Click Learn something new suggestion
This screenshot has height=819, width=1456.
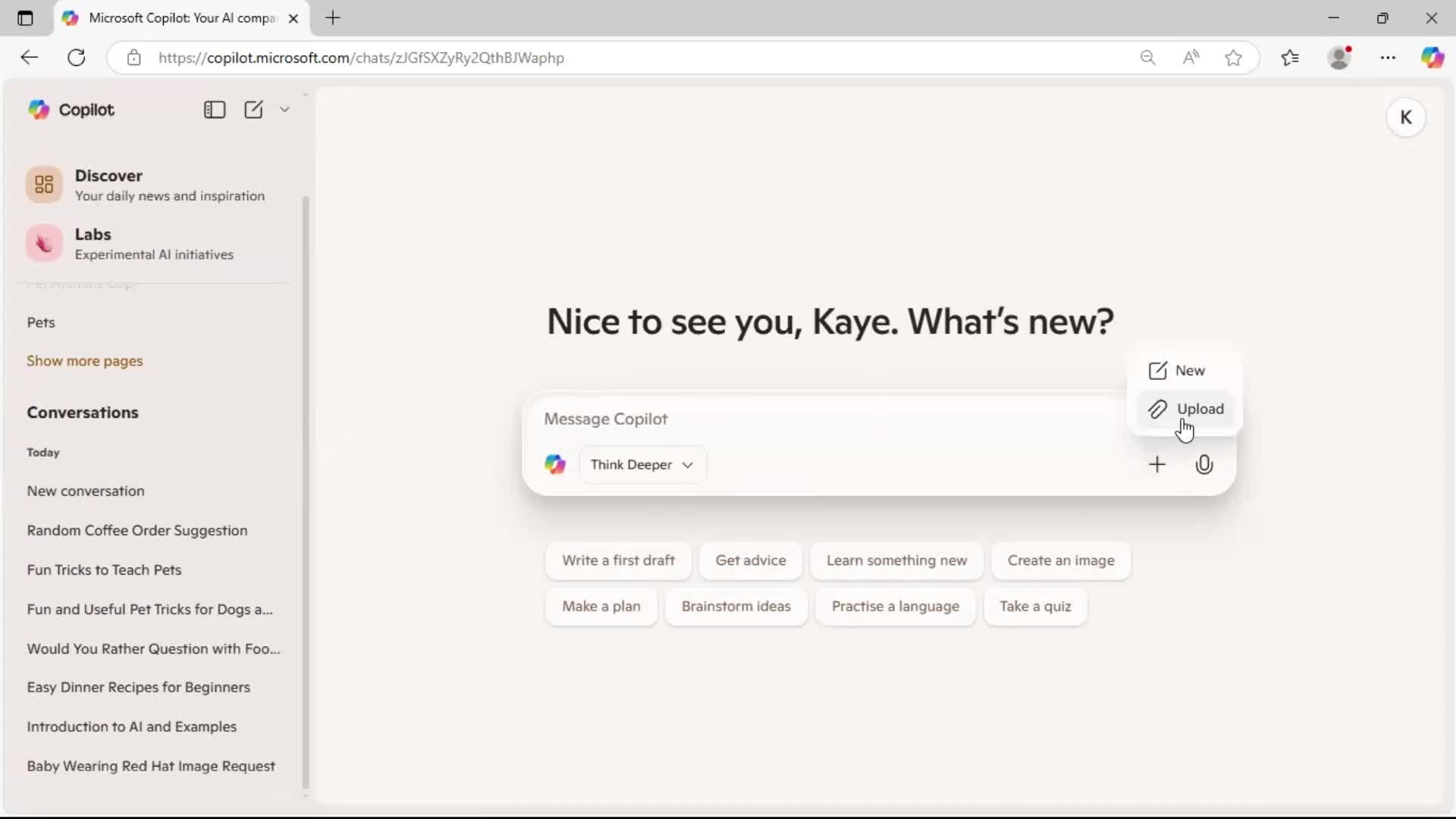click(x=896, y=560)
